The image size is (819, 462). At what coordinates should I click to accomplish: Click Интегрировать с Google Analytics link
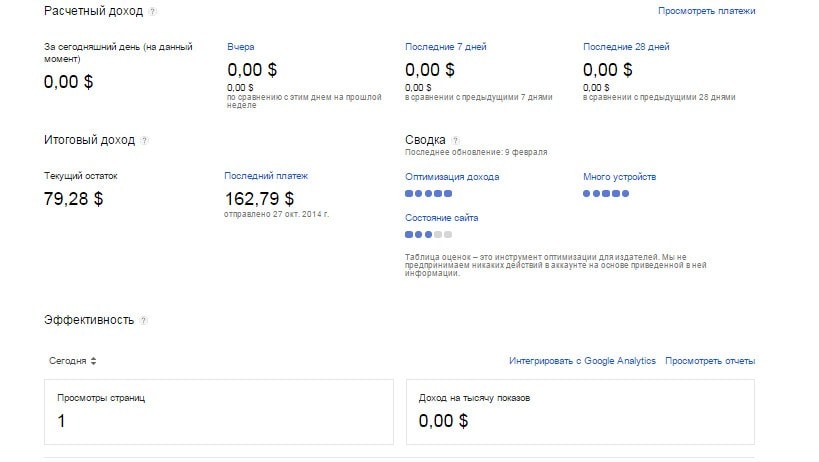click(x=582, y=361)
